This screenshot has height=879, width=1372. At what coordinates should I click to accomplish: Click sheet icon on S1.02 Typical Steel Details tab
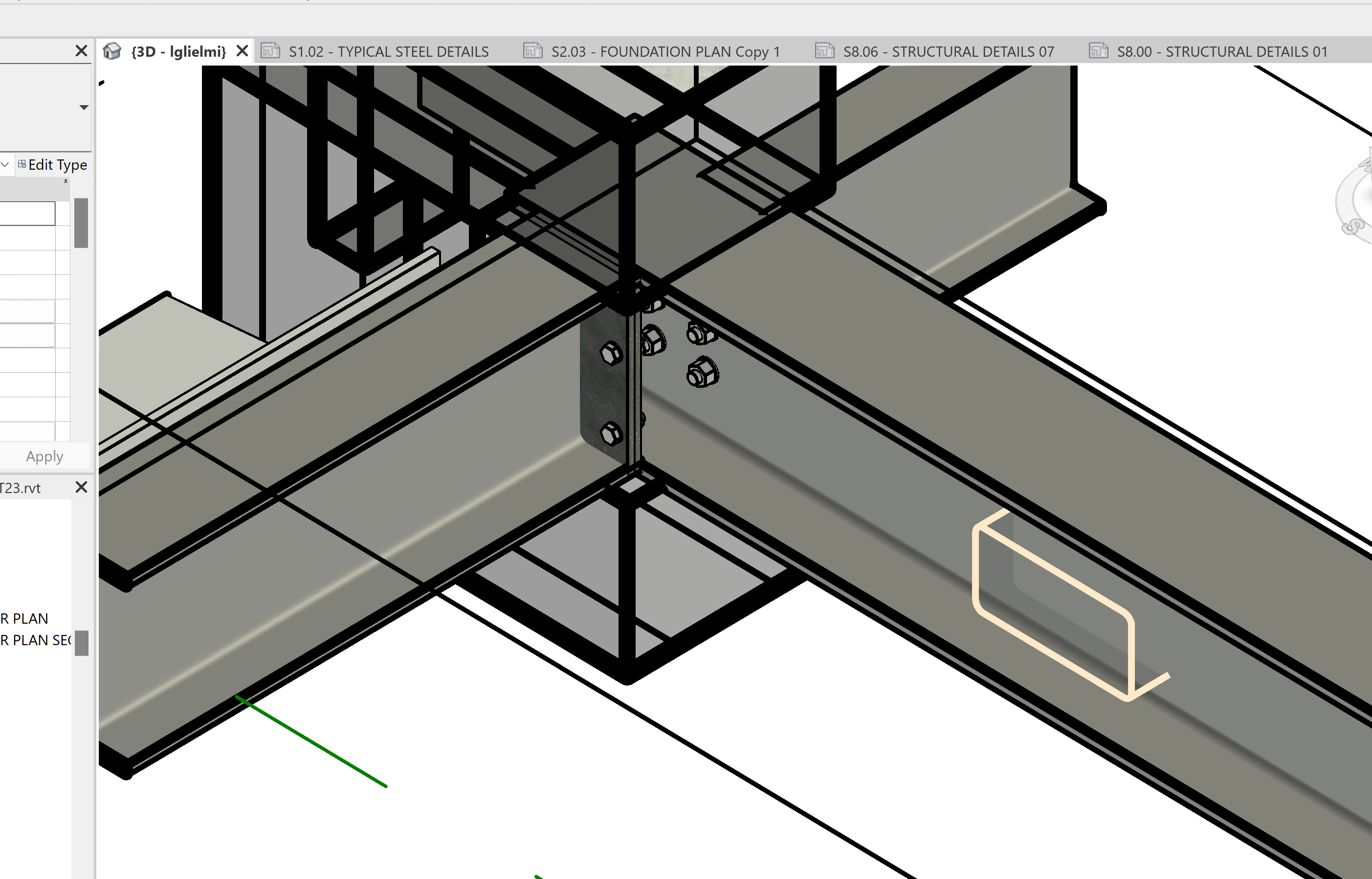[270, 51]
